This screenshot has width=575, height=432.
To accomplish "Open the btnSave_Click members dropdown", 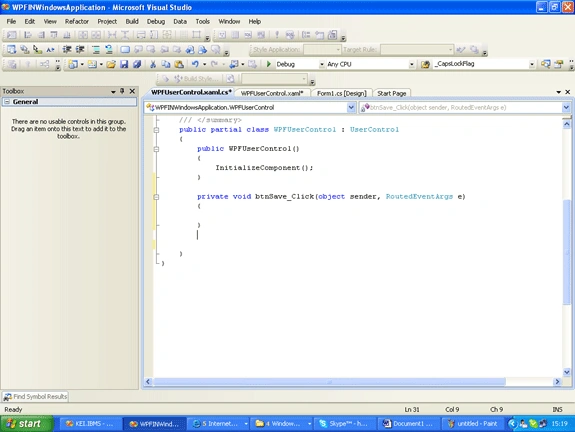I will pyautogui.click(x=566, y=107).
